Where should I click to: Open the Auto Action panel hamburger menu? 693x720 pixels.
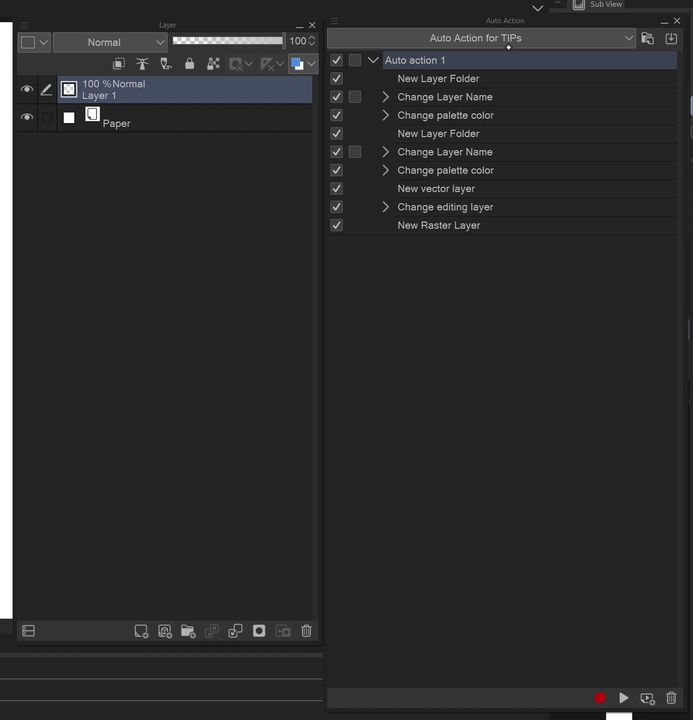[x=334, y=21]
